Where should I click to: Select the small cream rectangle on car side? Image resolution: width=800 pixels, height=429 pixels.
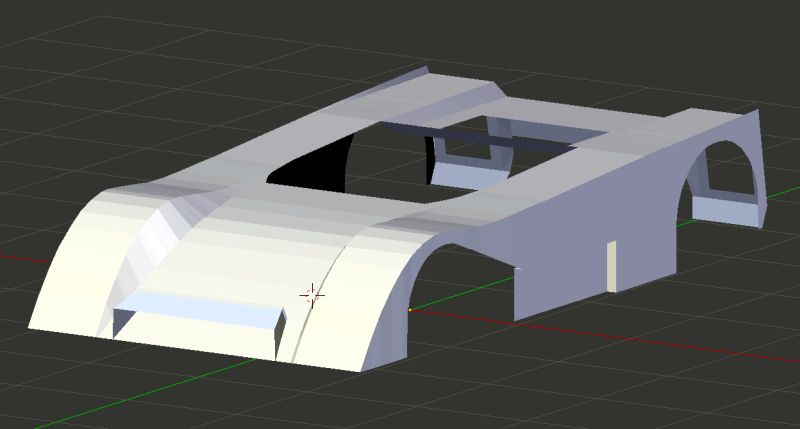click(611, 266)
